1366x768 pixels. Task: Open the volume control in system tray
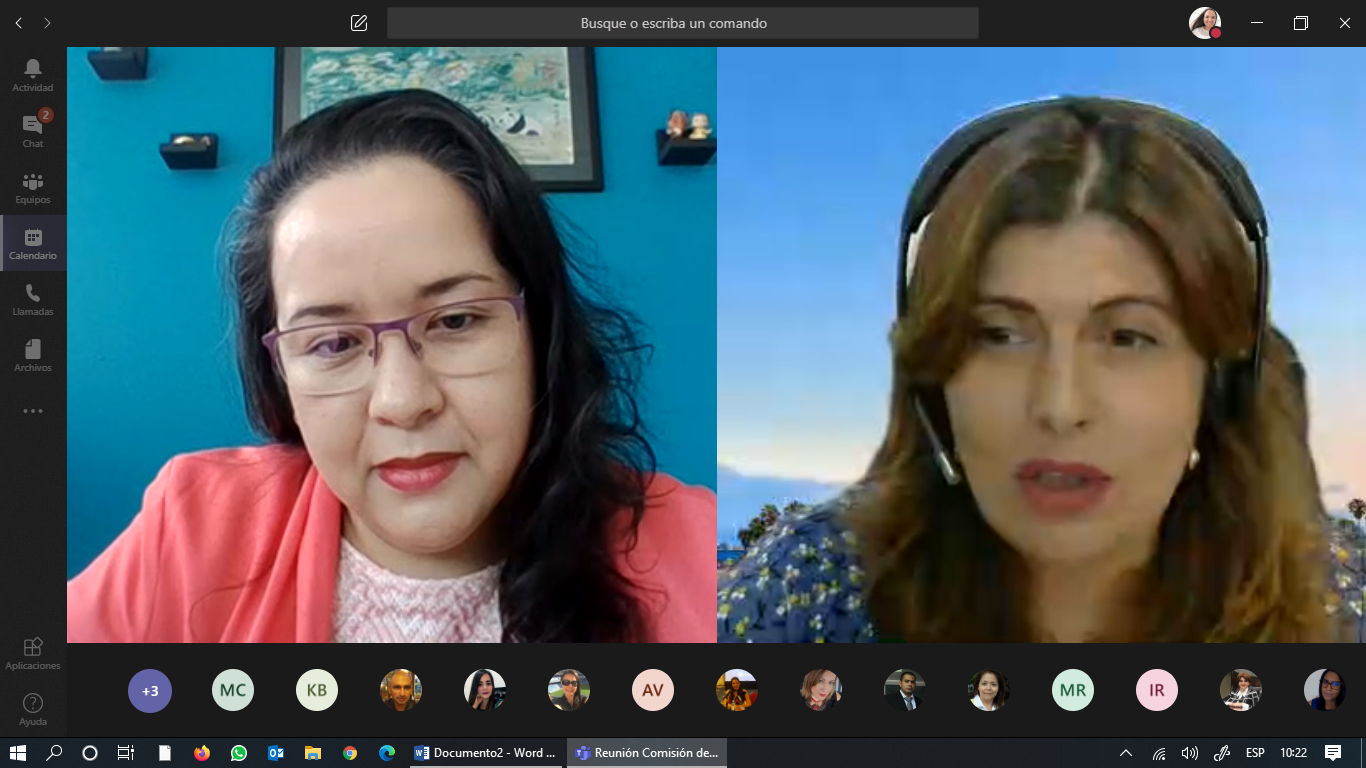(1190, 753)
